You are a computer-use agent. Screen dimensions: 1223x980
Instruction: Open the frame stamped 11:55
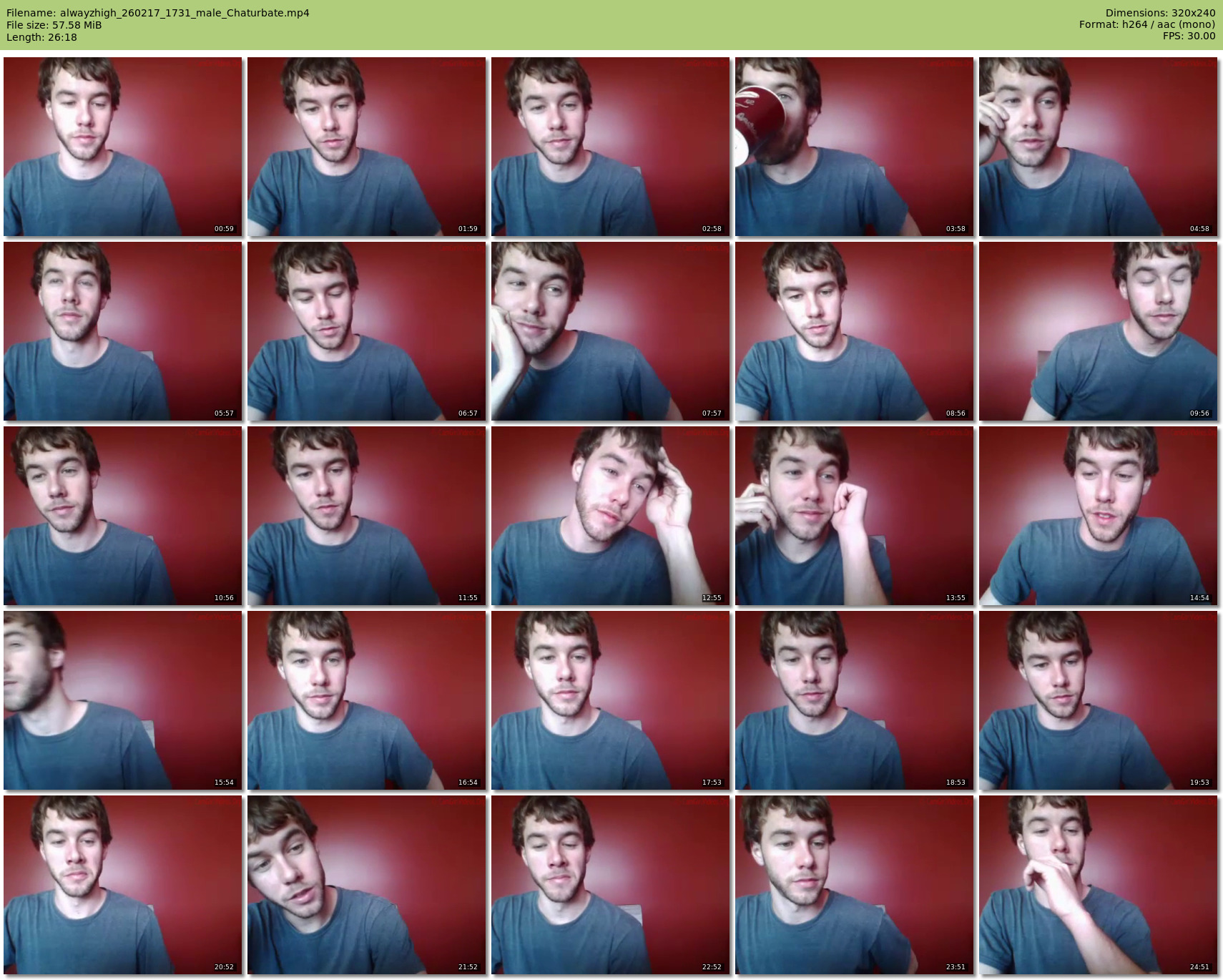pyautogui.click(x=367, y=516)
